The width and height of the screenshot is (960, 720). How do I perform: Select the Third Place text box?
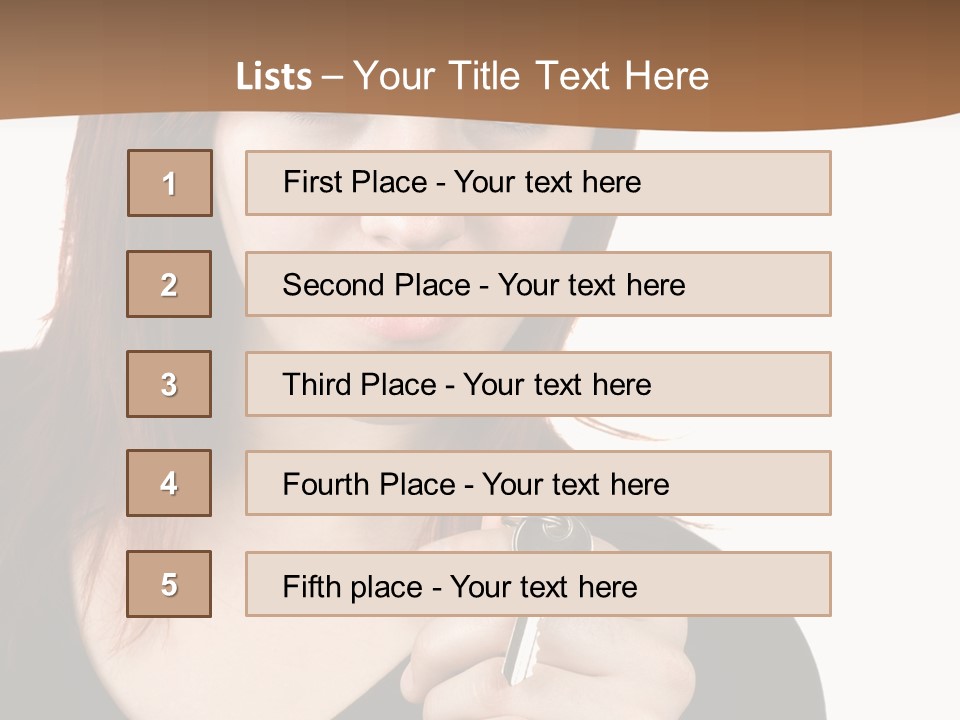[x=538, y=384]
